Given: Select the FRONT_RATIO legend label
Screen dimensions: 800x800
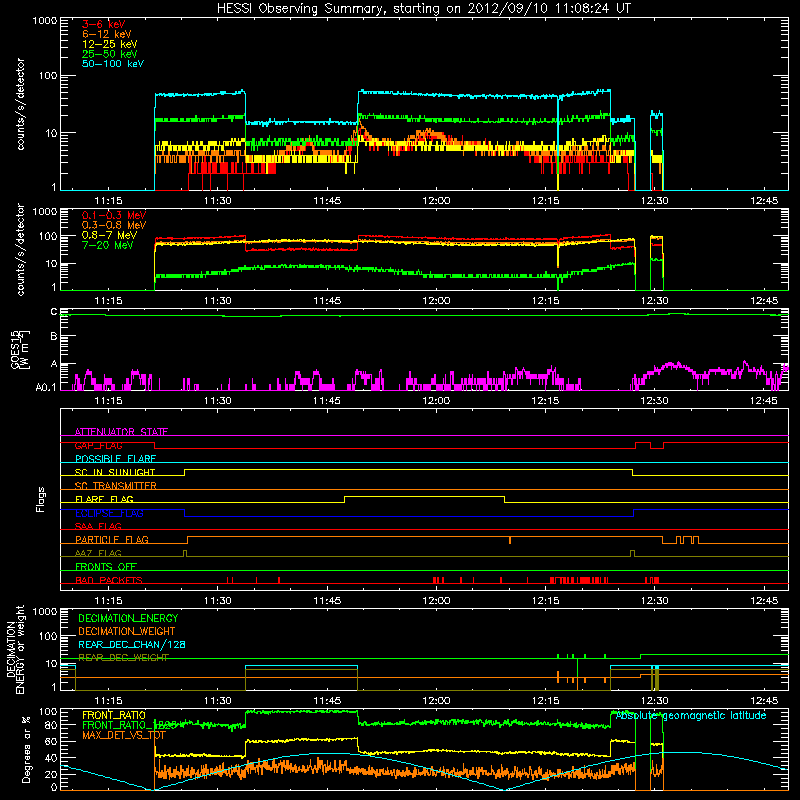Looking at the screenshot, I should 114,715.
